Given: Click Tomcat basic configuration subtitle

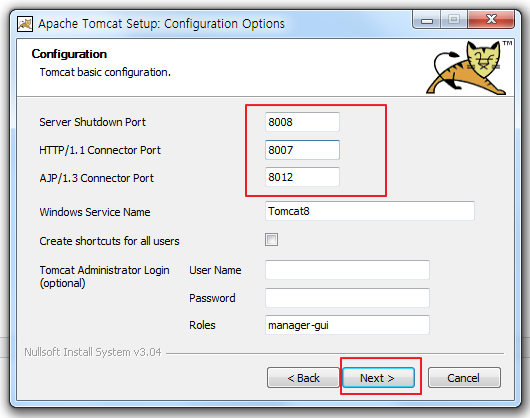Looking at the screenshot, I should 105,72.
